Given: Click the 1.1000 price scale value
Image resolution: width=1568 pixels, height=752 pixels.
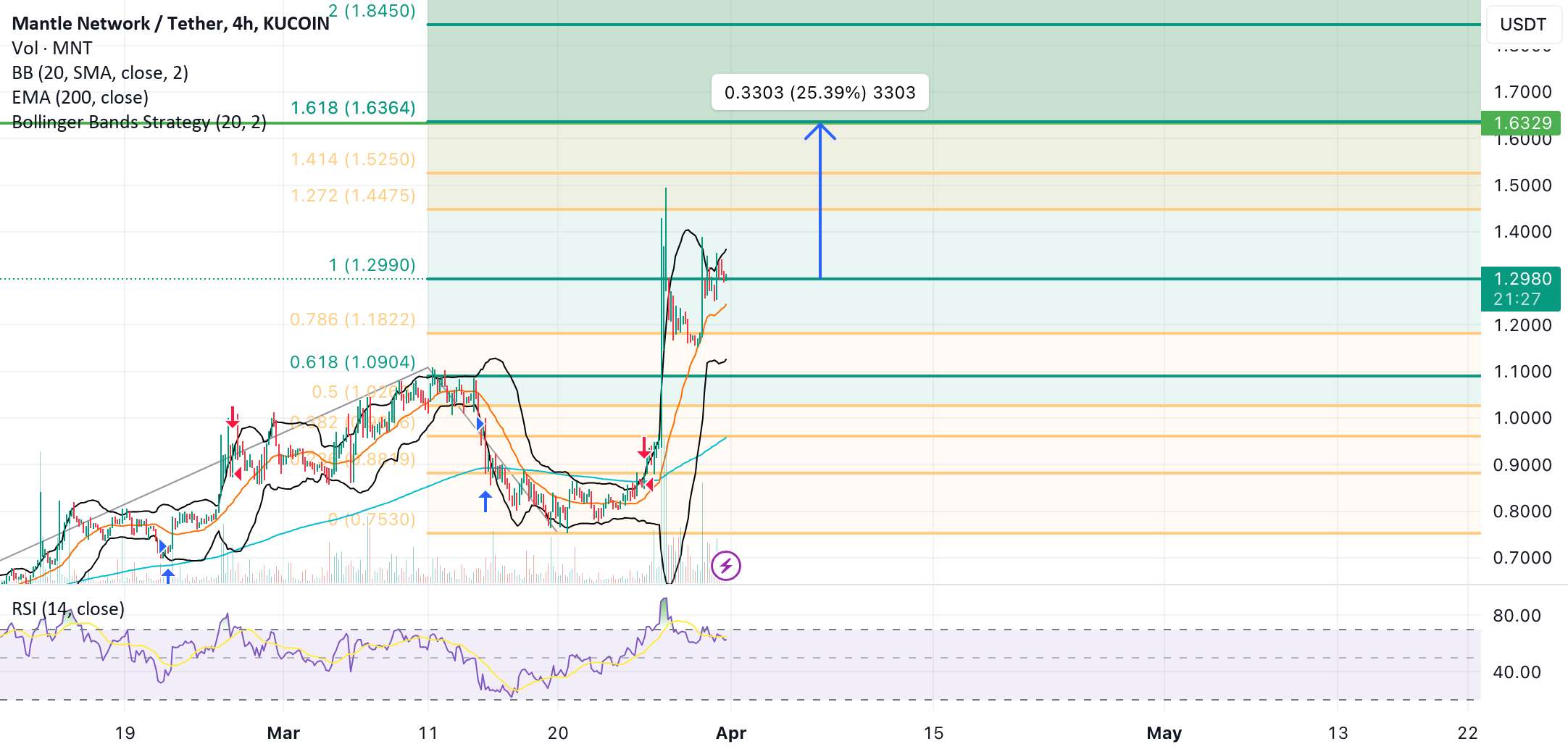Looking at the screenshot, I should [1523, 372].
